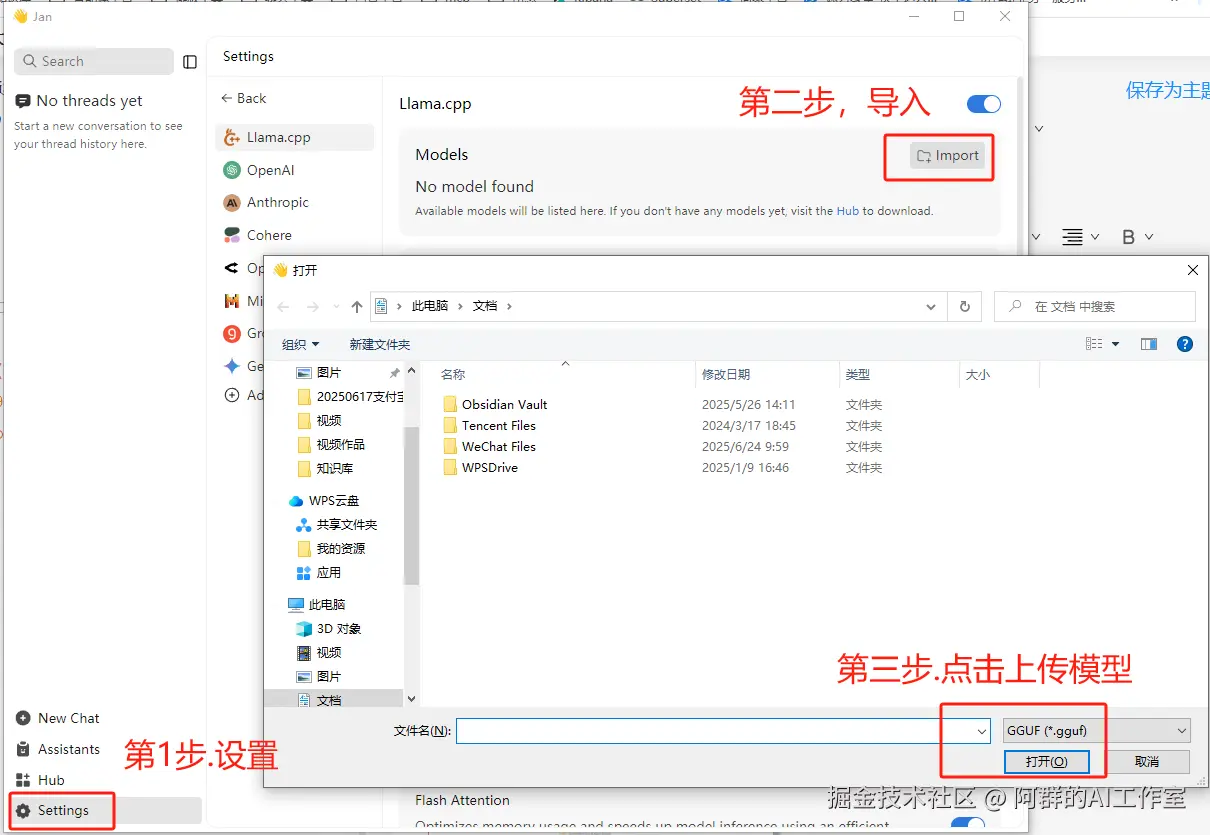
Task: Click the forward arrow in file dialog
Action: (x=313, y=307)
